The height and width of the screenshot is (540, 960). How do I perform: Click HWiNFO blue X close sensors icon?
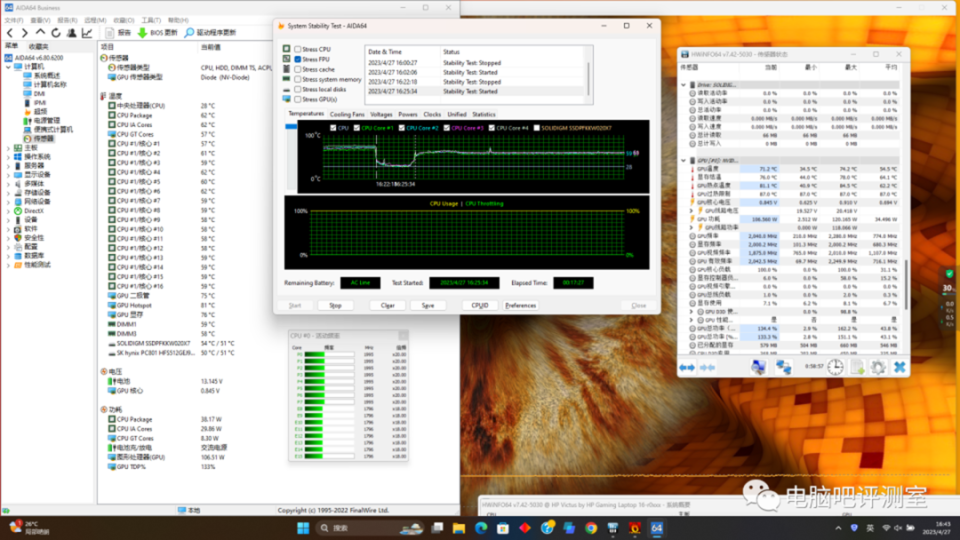tap(900, 367)
